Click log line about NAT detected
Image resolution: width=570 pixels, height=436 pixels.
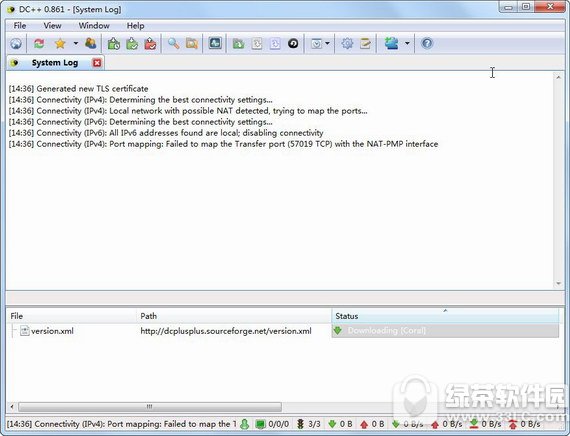[x=188, y=111]
